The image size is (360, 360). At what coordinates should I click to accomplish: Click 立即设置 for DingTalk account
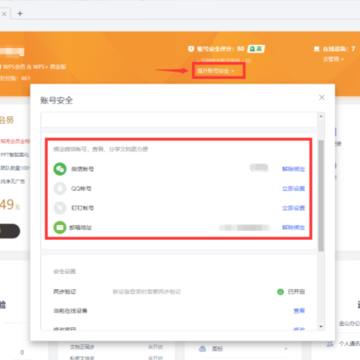point(293,208)
